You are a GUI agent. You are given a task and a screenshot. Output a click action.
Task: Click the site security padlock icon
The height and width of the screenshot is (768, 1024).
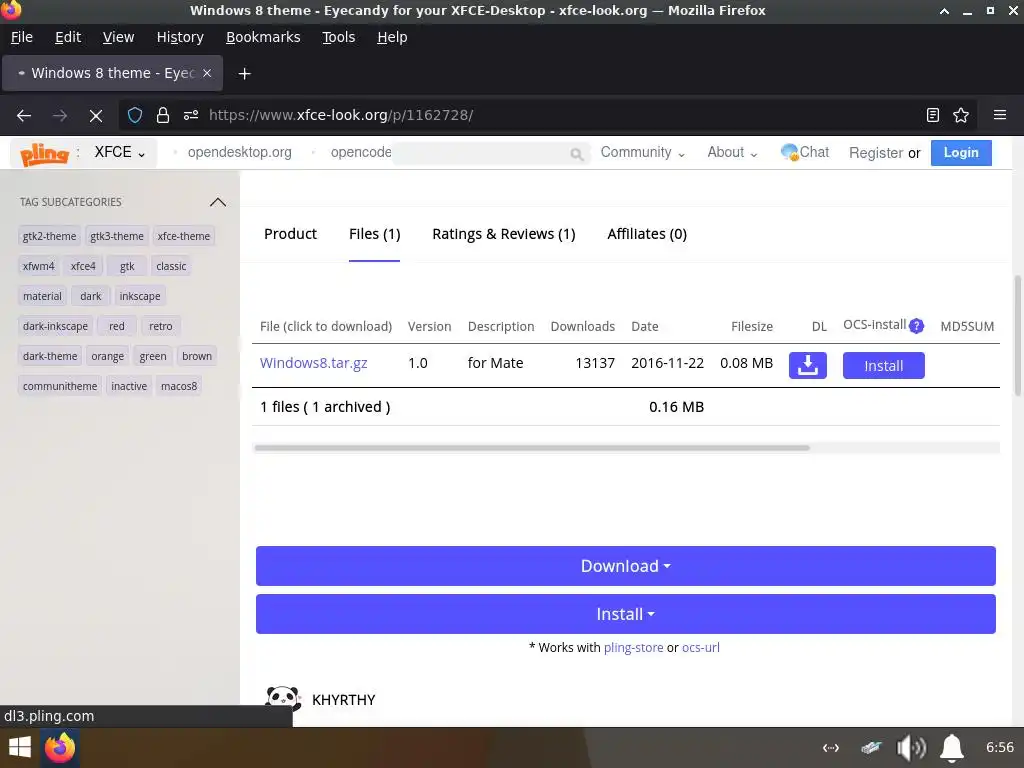point(163,115)
